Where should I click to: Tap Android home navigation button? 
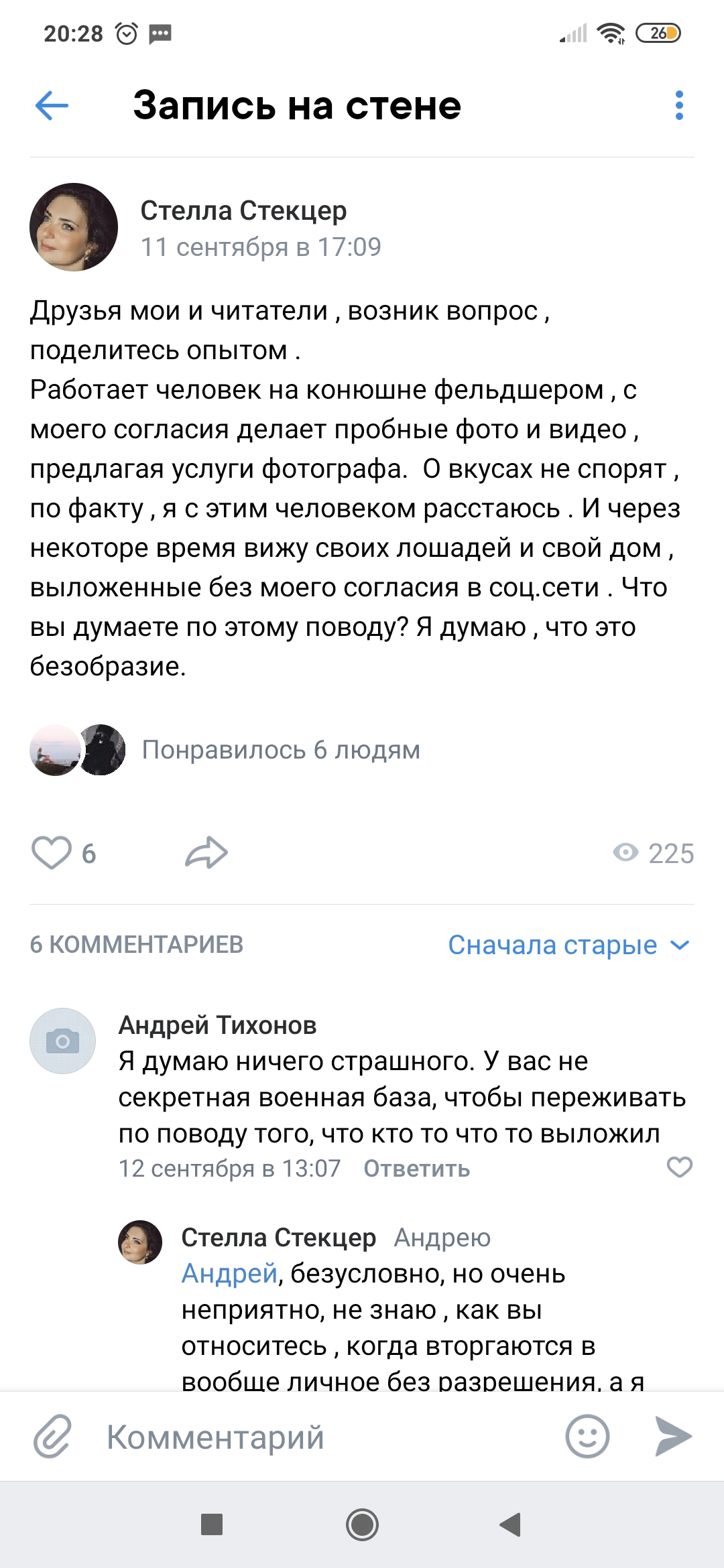[x=362, y=1525]
